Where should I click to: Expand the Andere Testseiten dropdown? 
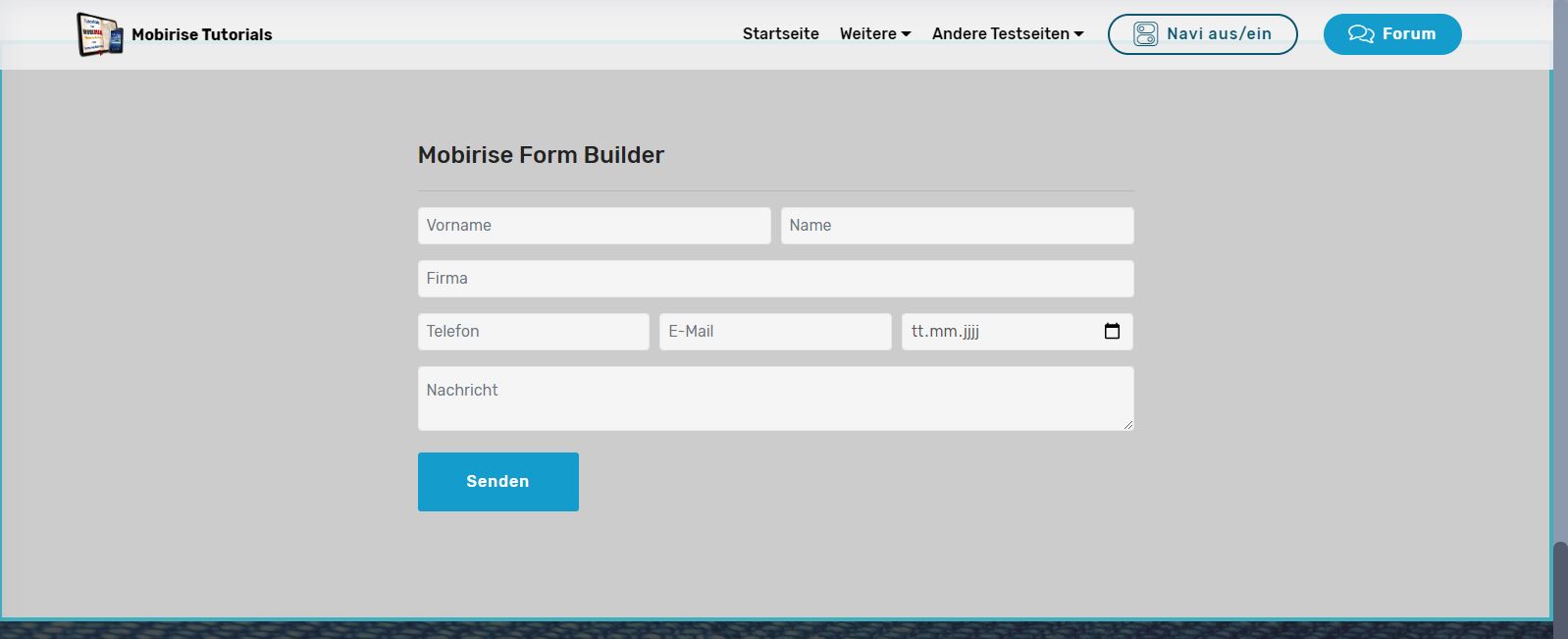click(x=1007, y=34)
